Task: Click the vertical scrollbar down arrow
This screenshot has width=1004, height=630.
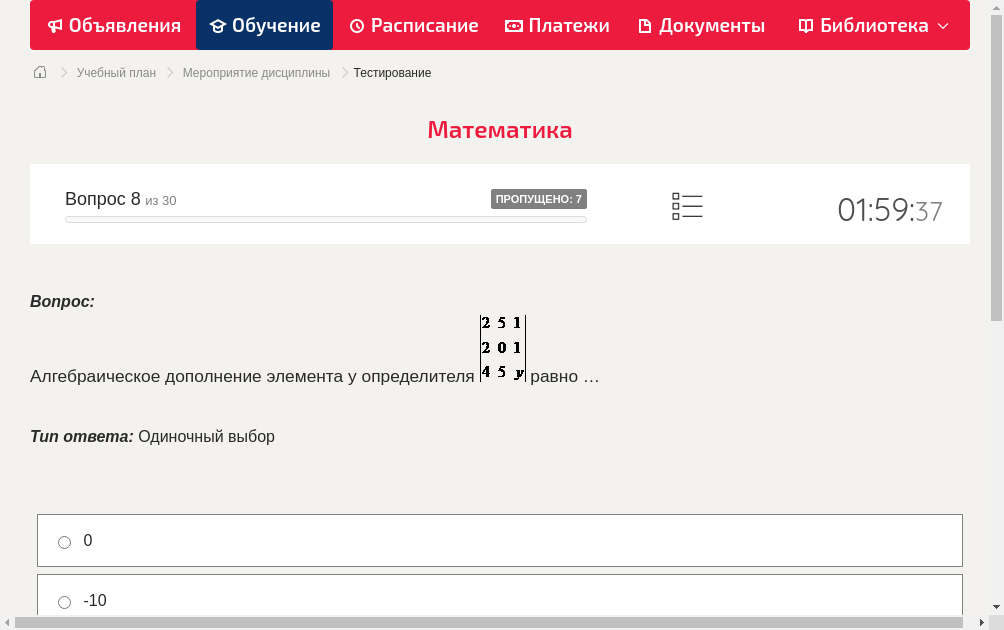Action: [x=996, y=607]
